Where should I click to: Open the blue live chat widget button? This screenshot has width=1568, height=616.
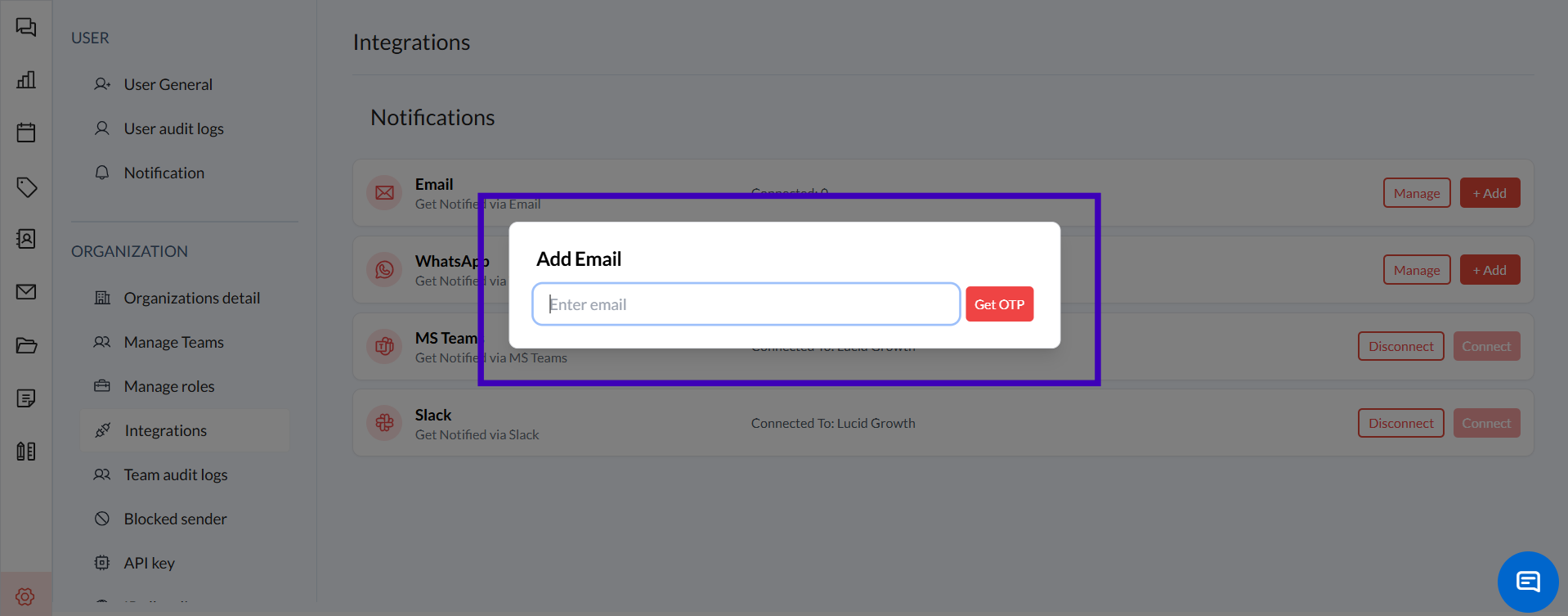pyautogui.click(x=1527, y=582)
